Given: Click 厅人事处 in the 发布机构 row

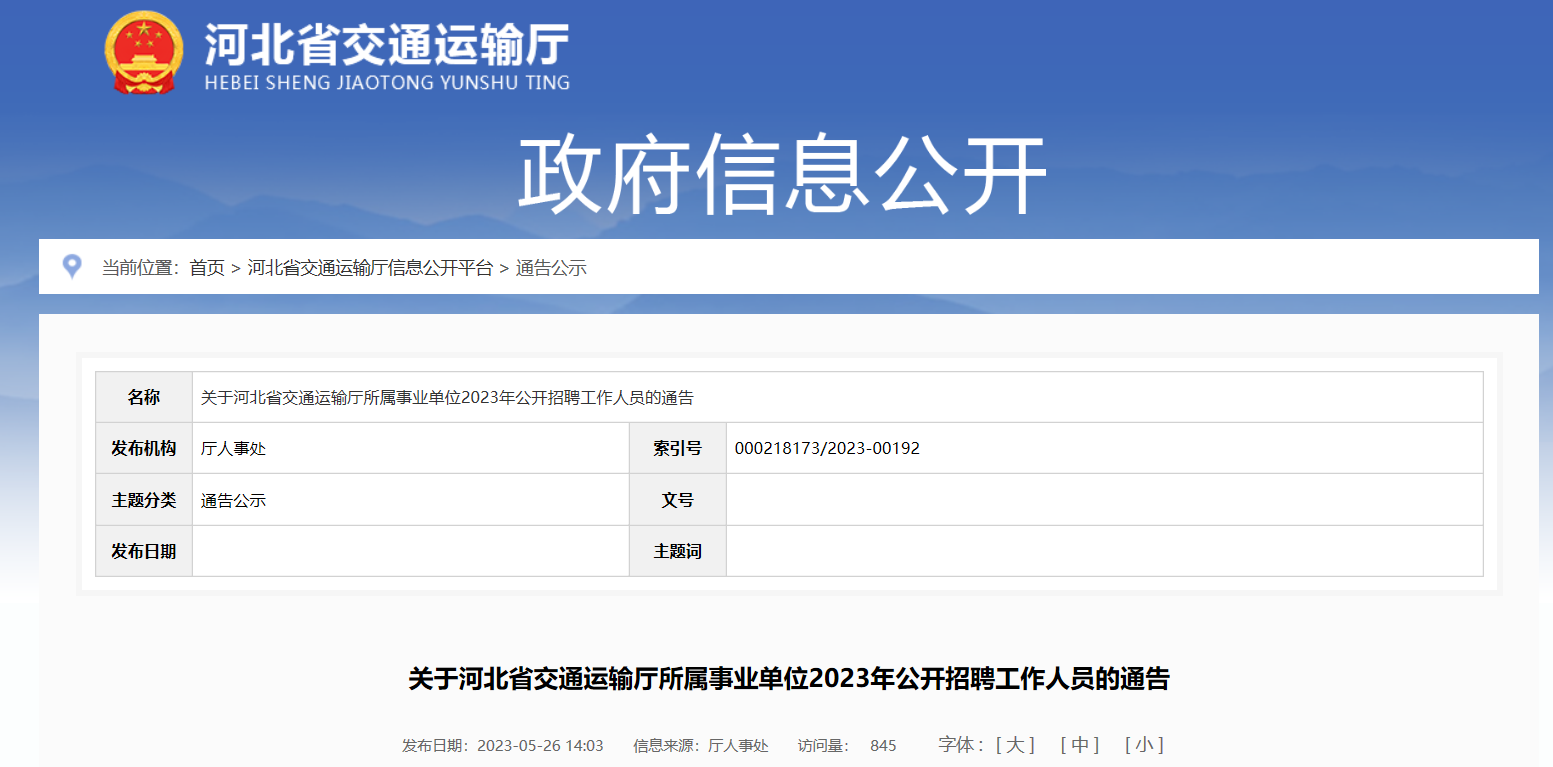Looking at the screenshot, I should click(x=233, y=449).
